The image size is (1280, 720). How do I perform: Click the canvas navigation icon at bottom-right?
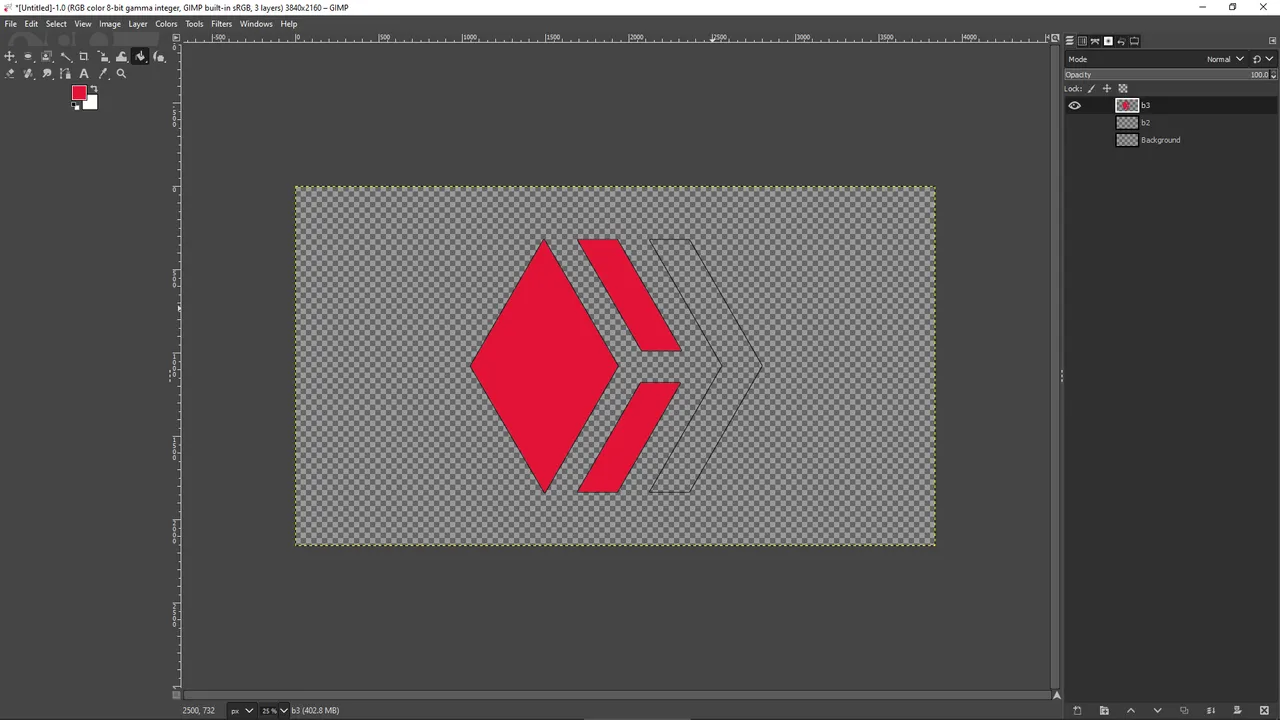pos(1056,695)
